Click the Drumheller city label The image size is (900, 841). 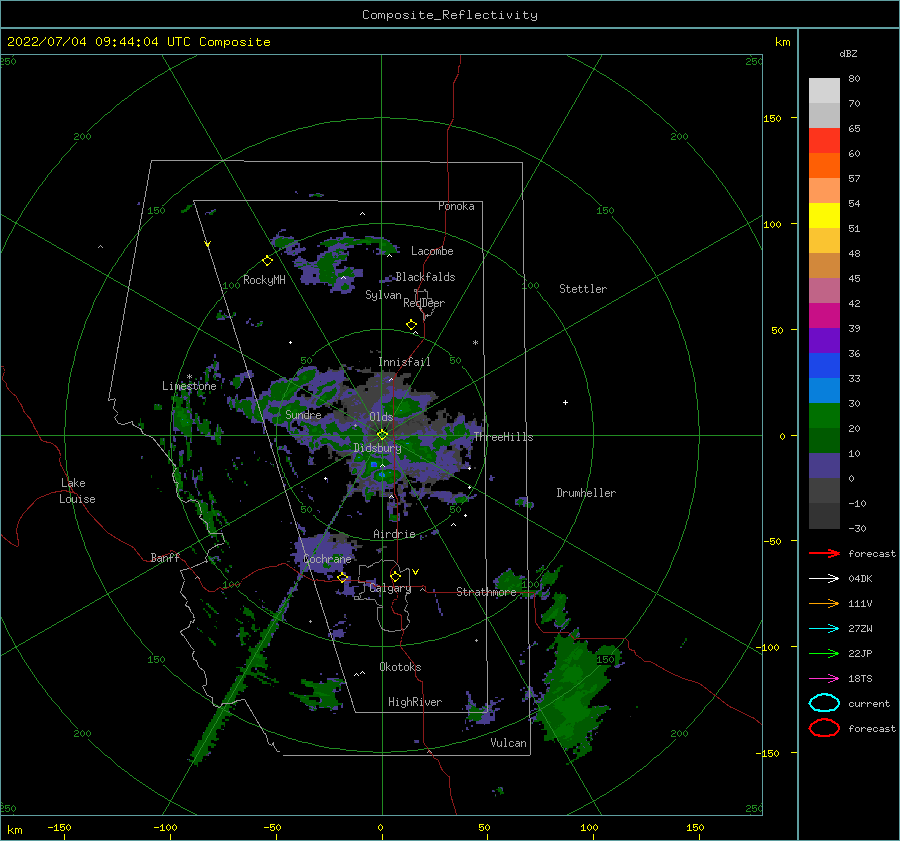coord(586,493)
